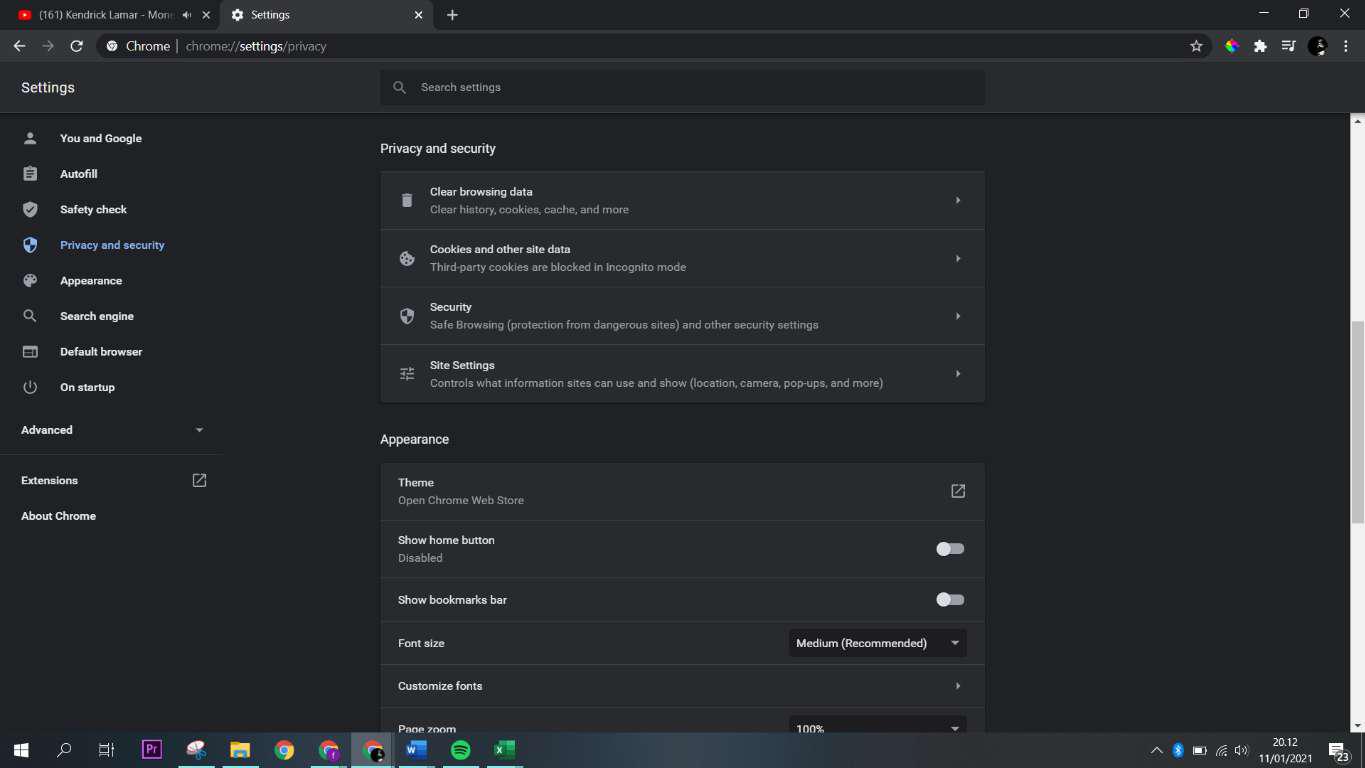This screenshot has height=768, width=1365.
Task: Select Safety check in the sidebar
Action: tap(93, 210)
